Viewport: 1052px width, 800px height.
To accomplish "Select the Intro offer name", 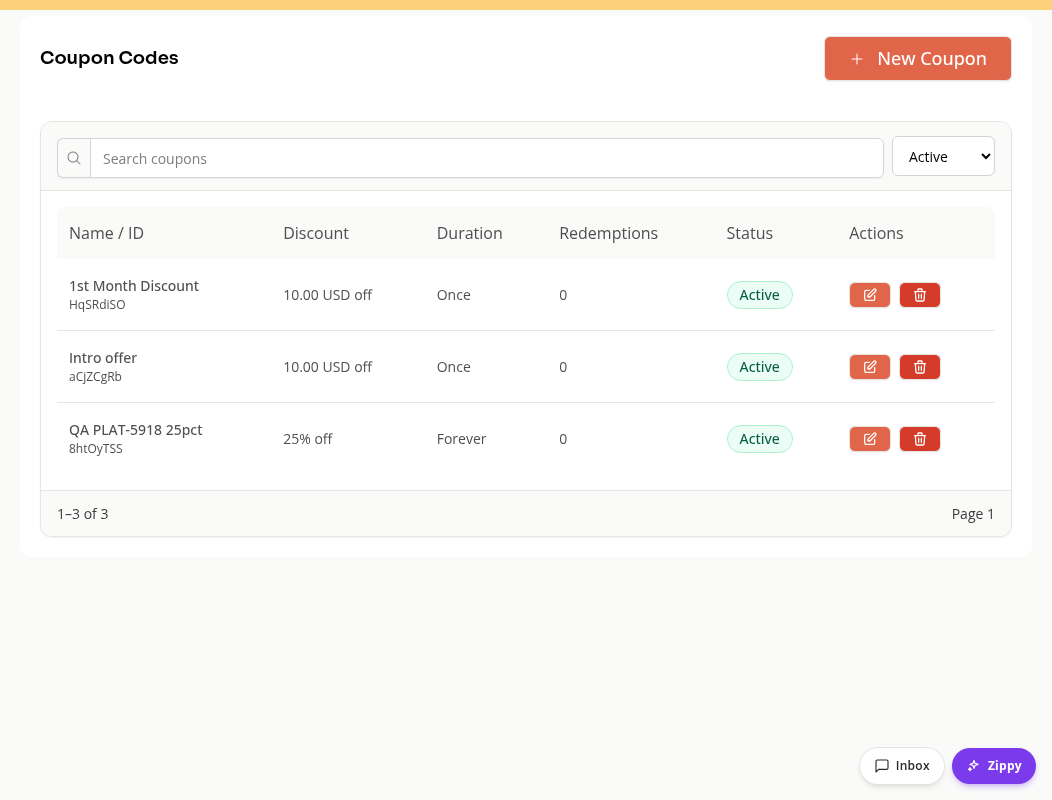I will pyautogui.click(x=103, y=358).
